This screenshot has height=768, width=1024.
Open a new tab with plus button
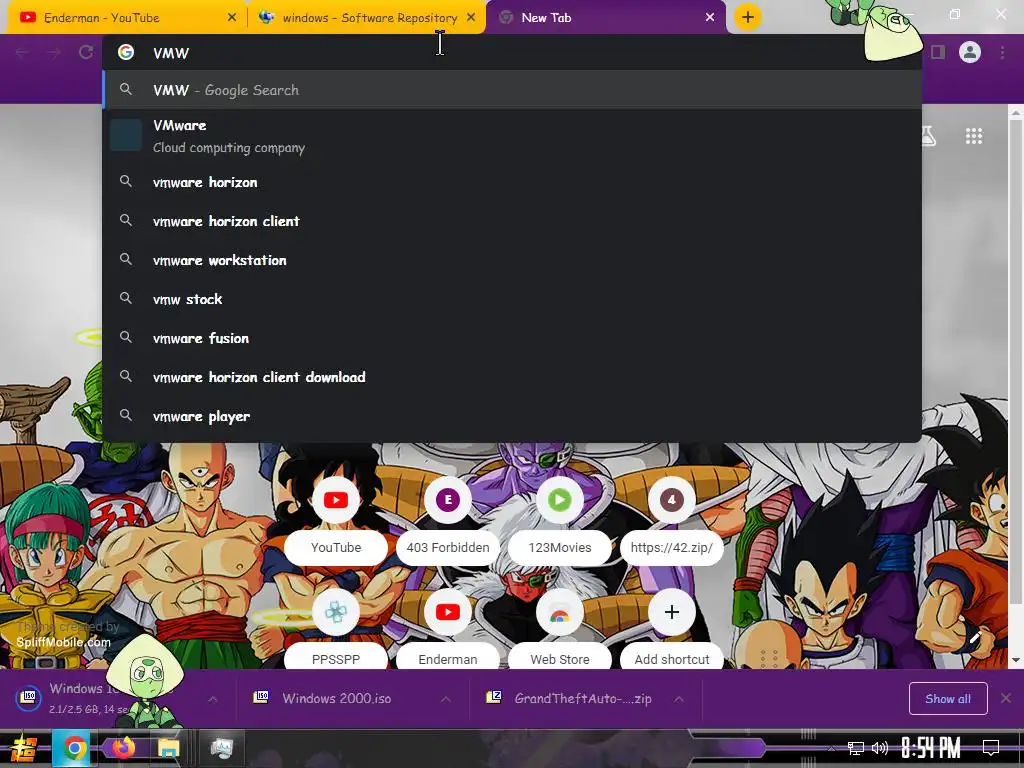point(748,17)
